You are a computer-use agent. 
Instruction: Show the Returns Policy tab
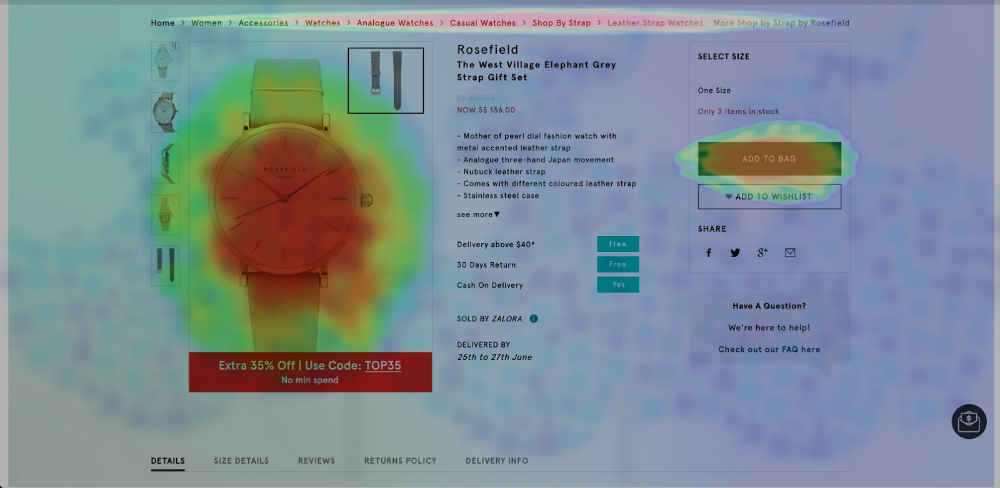click(400, 461)
